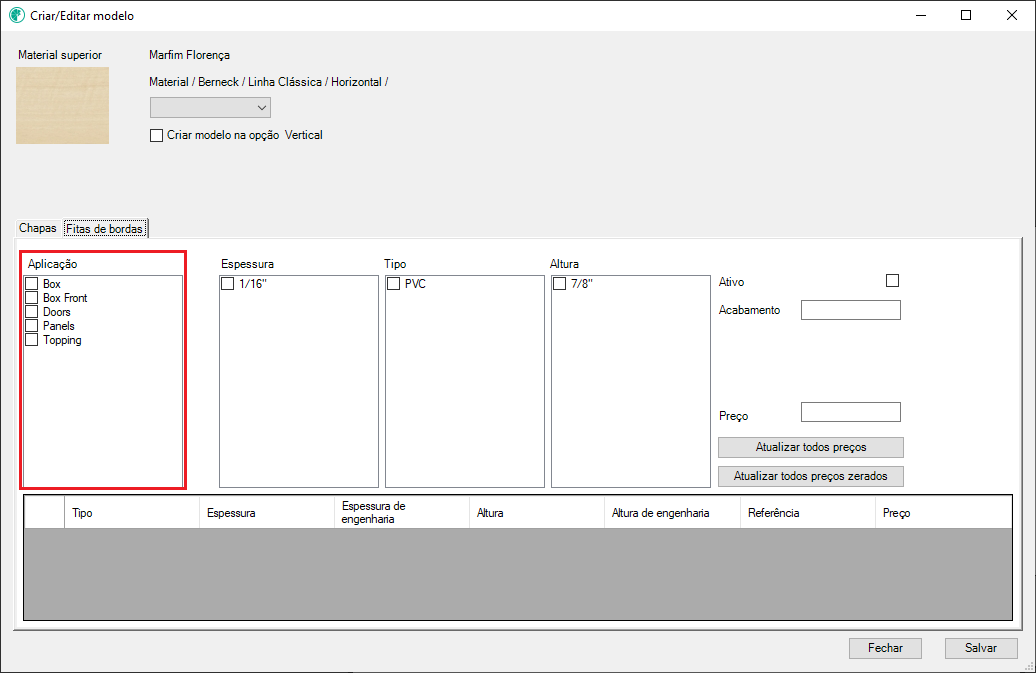Viewport: 1036px width, 673px height.
Task: Enable the Doors application checkbox
Action: (32, 312)
